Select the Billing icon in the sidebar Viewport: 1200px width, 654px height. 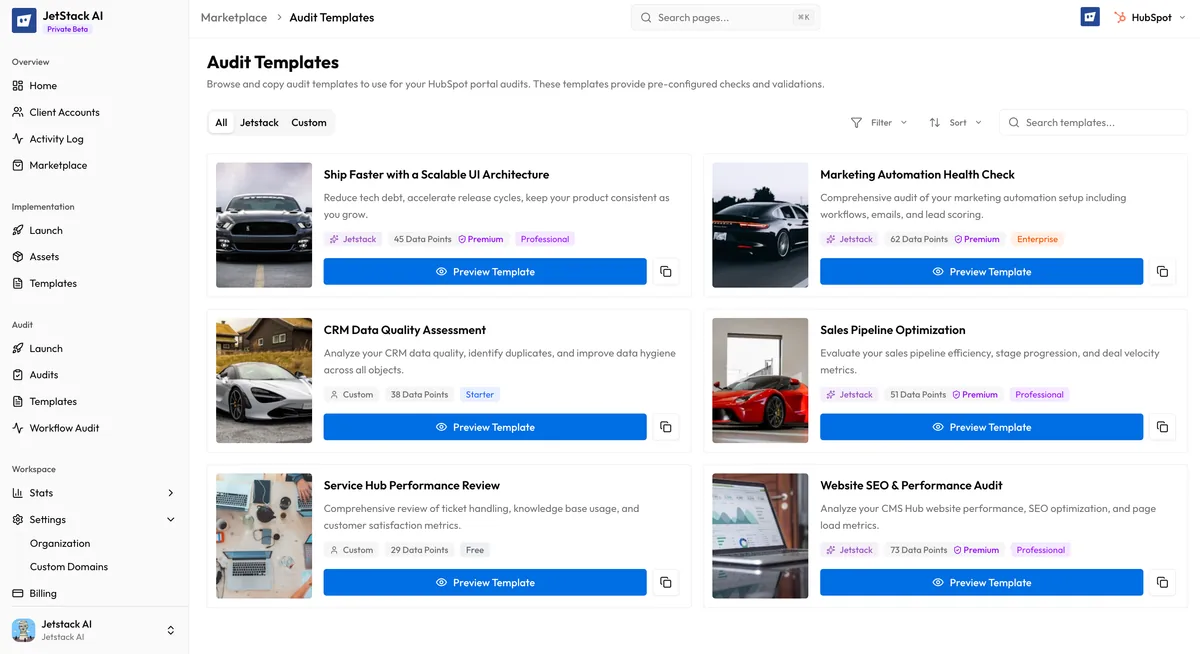(x=20, y=592)
